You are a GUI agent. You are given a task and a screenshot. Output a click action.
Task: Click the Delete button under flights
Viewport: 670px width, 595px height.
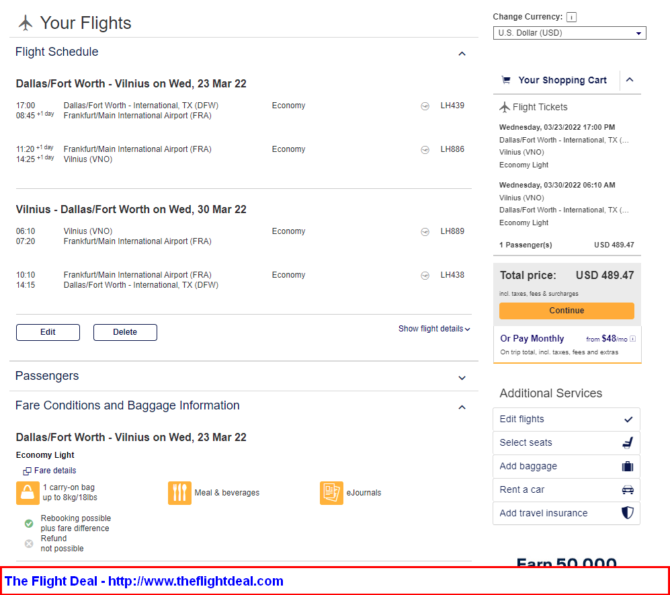coord(125,332)
